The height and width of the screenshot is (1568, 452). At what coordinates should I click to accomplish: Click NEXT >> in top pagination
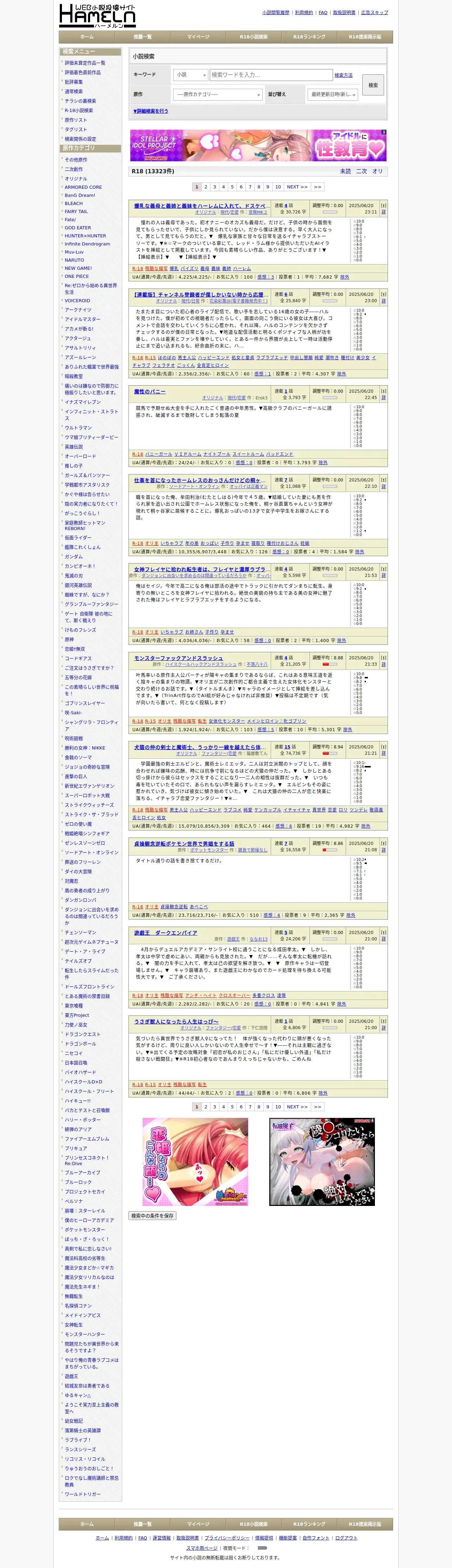[297, 187]
